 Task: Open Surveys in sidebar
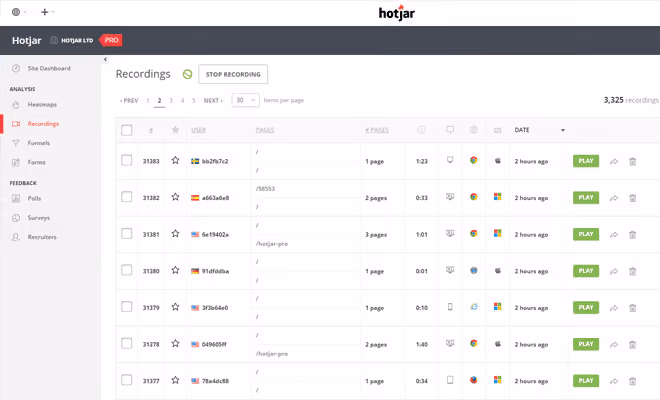coord(39,218)
